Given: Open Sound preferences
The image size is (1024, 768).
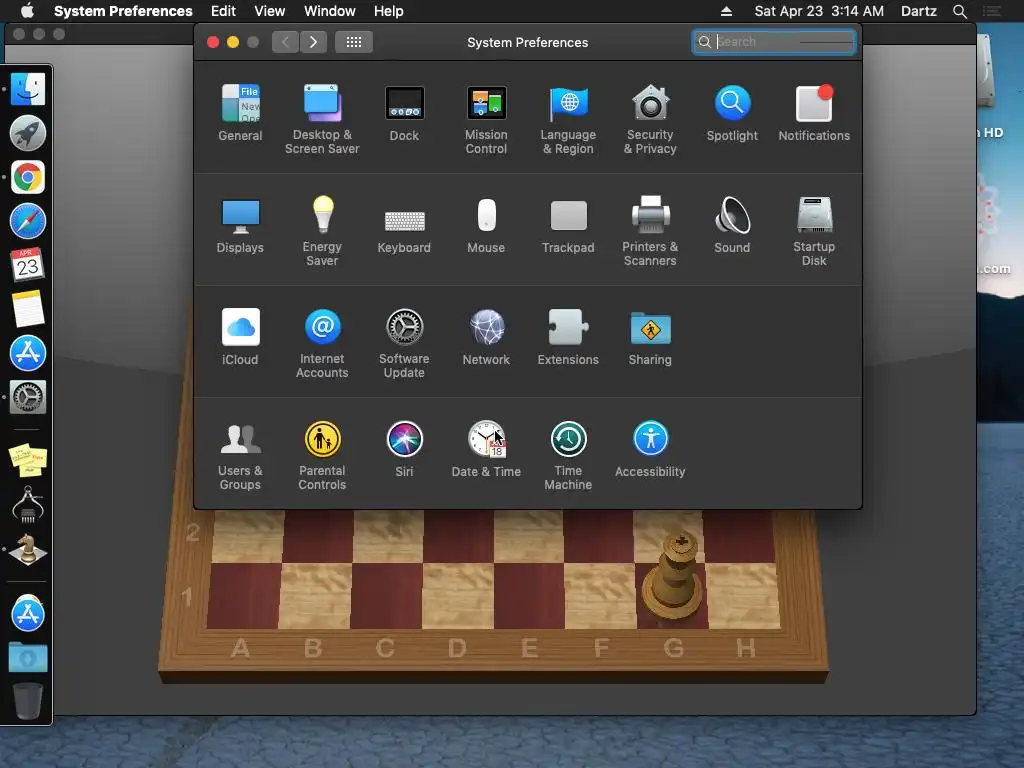Looking at the screenshot, I should [732, 225].
